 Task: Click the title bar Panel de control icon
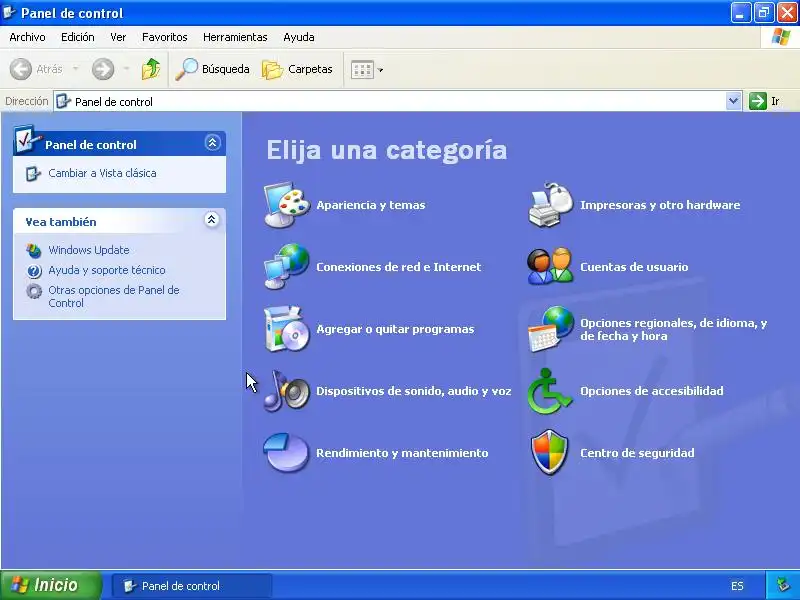coord(9,12)
